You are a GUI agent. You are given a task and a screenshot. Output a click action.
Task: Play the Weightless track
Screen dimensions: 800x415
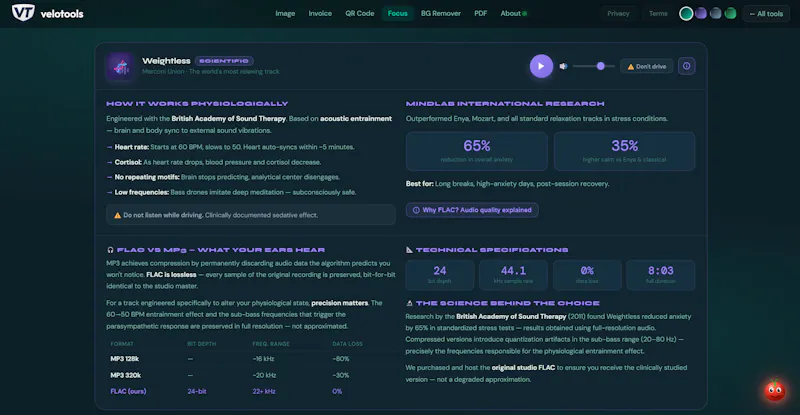[x=541, y=66]
